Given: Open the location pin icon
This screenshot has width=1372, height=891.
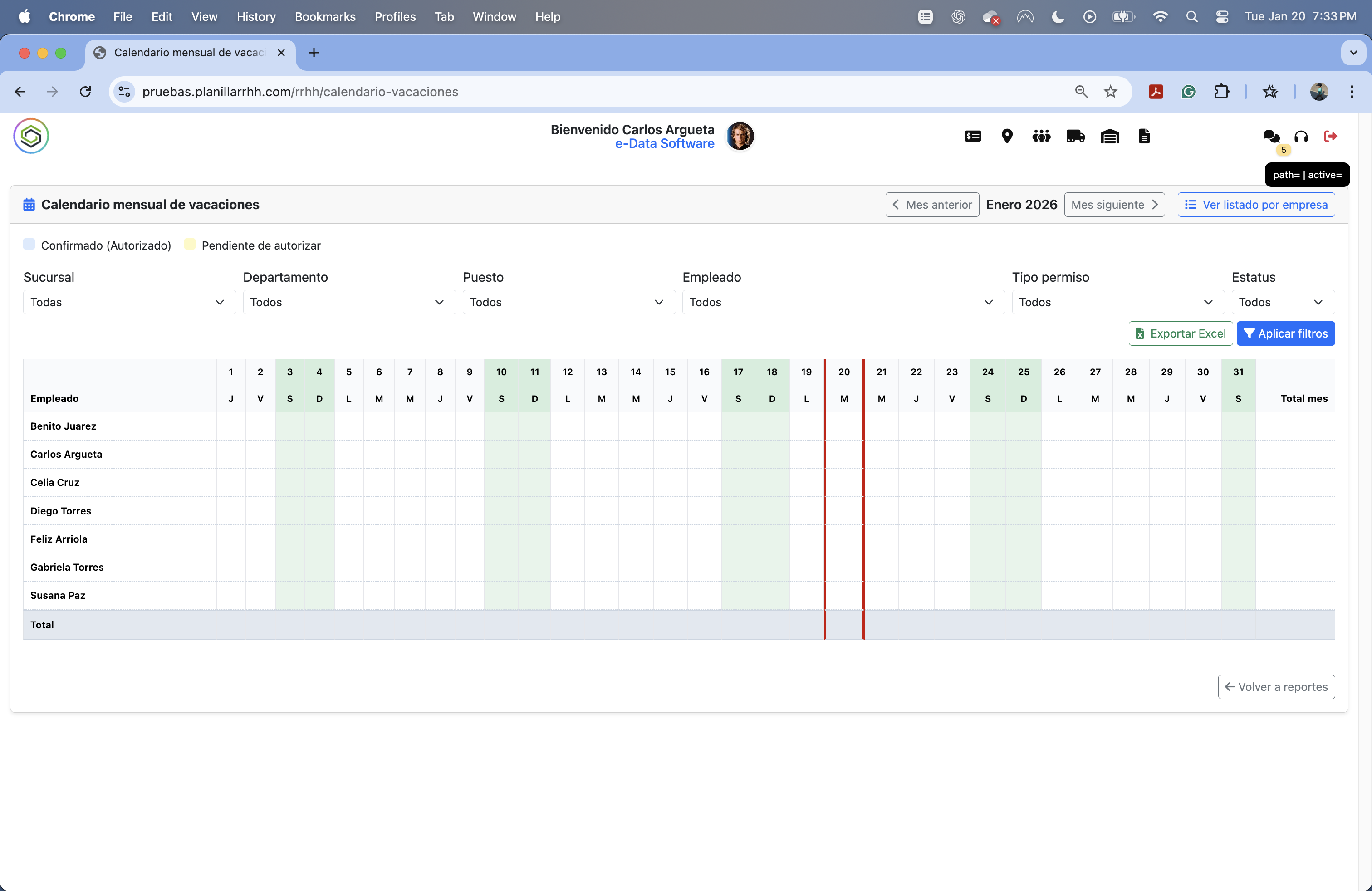Looking at the screenshot, I should 1006,136.
